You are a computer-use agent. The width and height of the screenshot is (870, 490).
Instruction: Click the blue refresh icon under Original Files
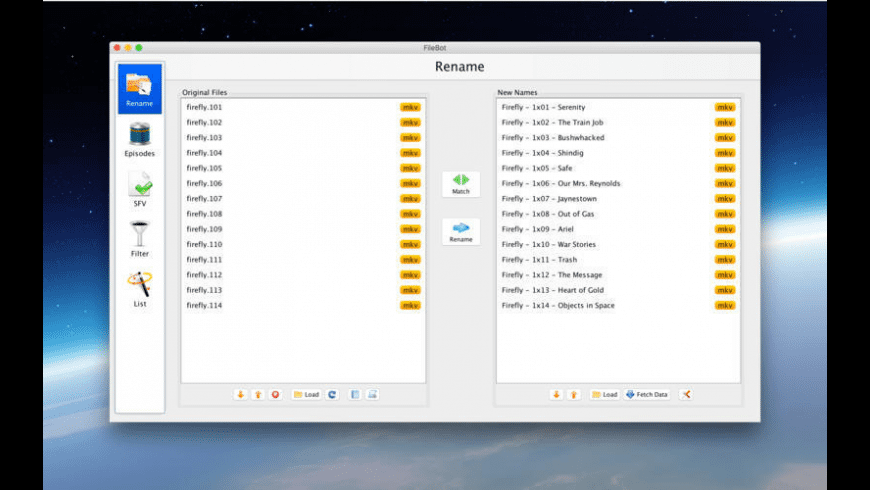[x=332, y=395]
